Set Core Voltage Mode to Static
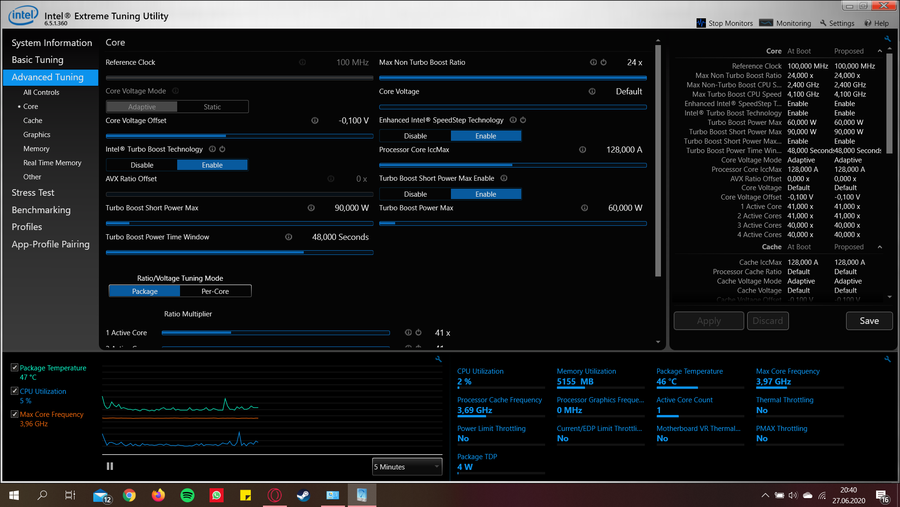The image size is (900, 507). (212, 107)
